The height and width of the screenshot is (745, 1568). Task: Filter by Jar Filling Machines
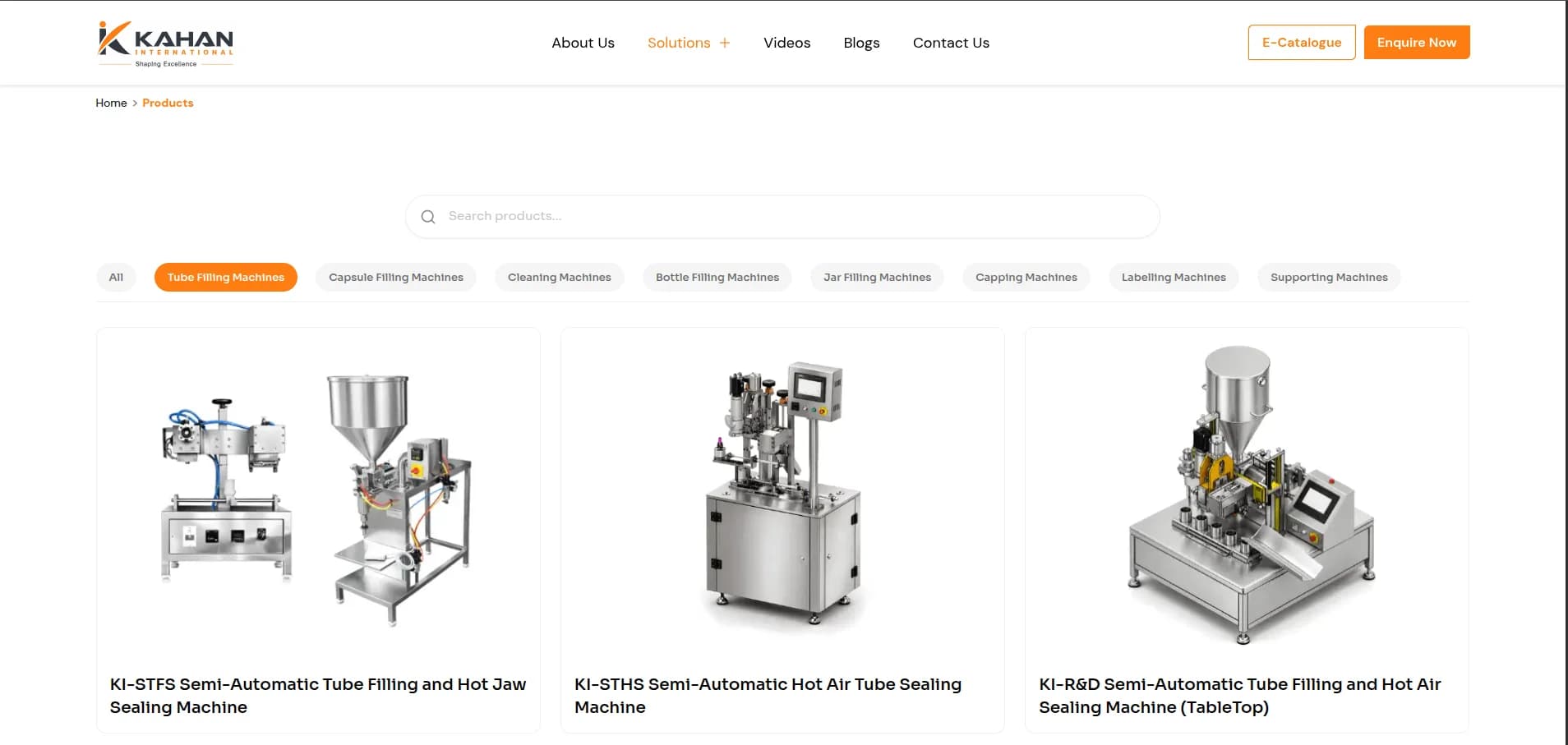point(877,278)
